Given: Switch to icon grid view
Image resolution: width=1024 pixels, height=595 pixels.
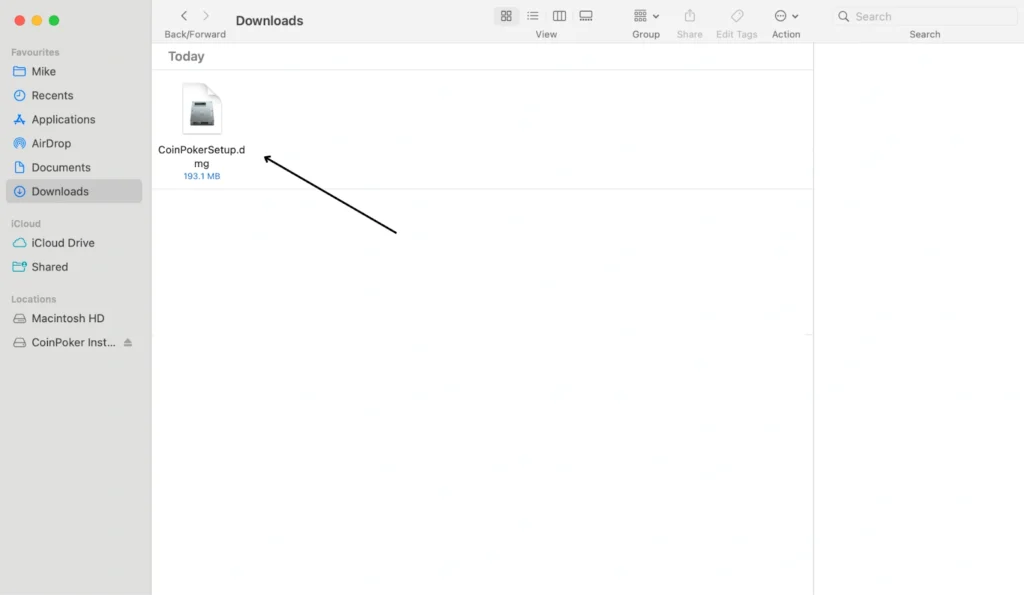Looking at the screenshot, I should (x=506, y=16).
